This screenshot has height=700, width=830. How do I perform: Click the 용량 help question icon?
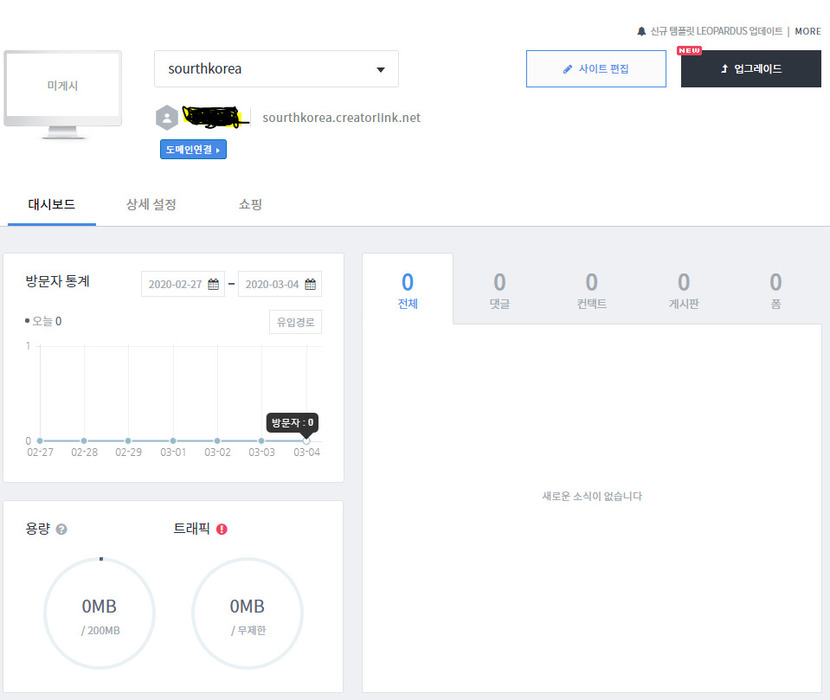(62, 529)
